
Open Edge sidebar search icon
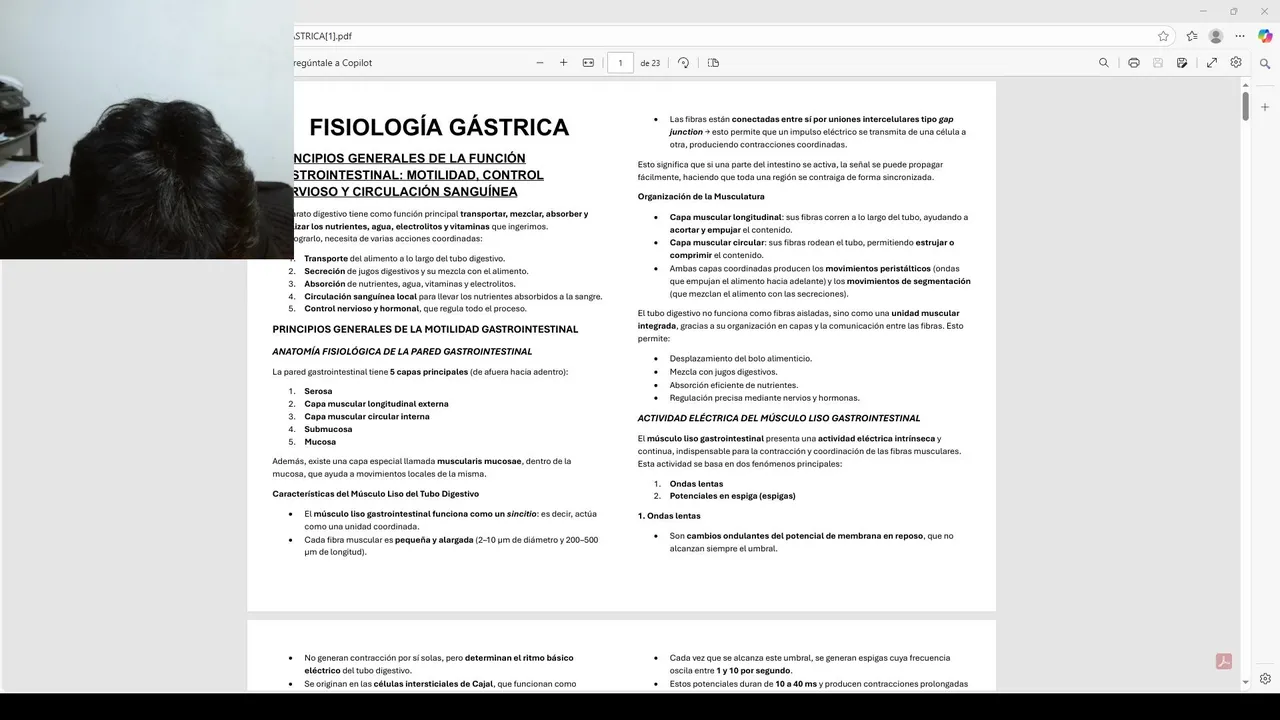click(1265, 63)
